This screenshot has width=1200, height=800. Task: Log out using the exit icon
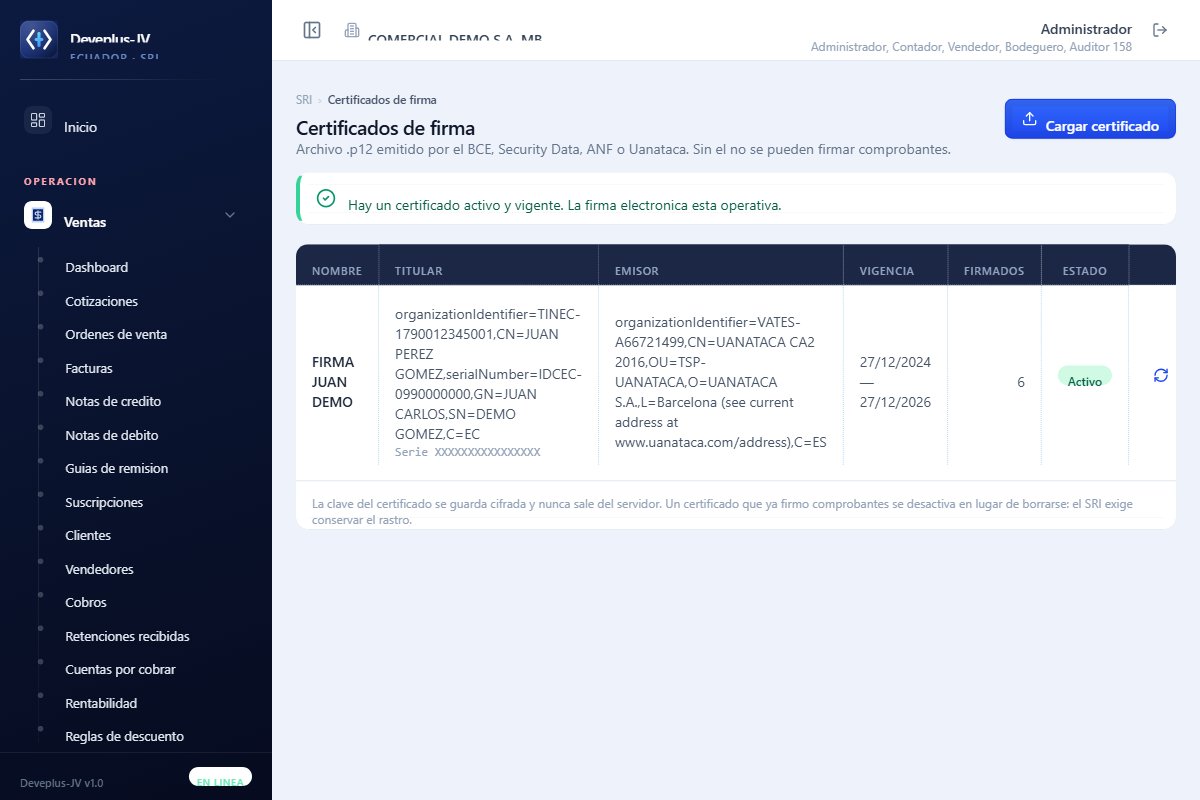tap(1160, 30)
